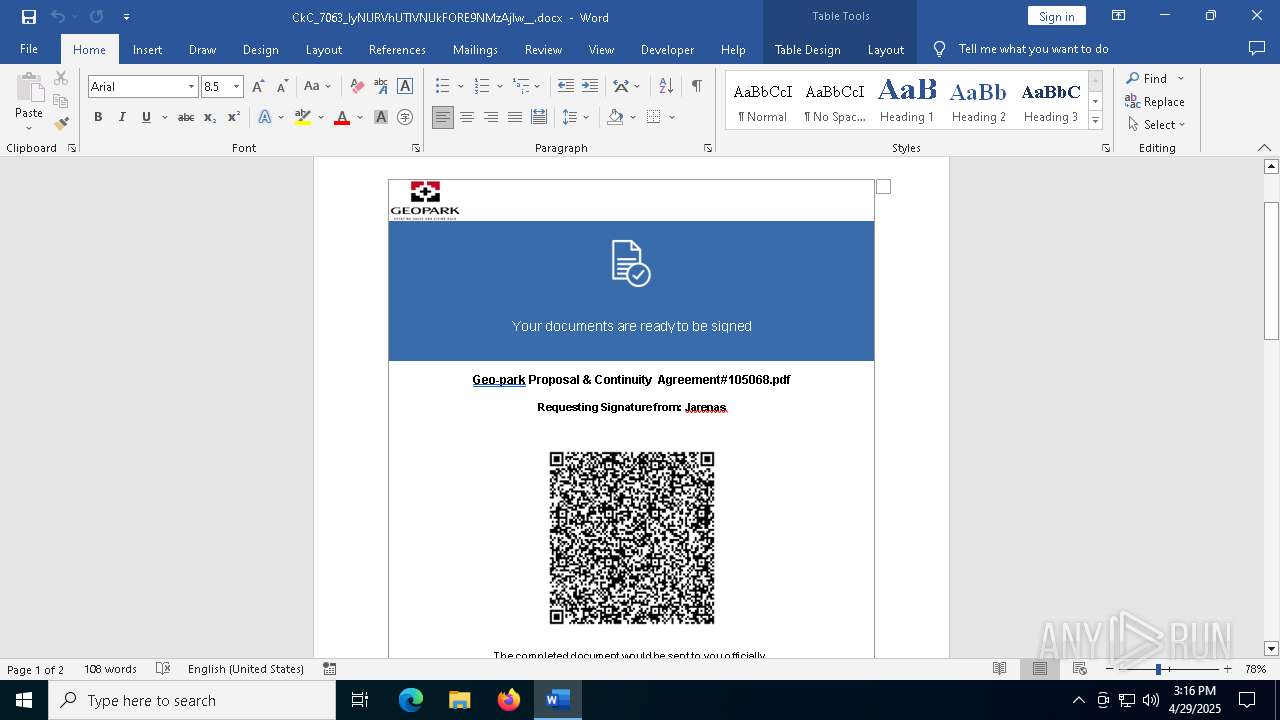Sort the selected text alphabetically
The height and width of the screenshot is (720, 1280).
pos(666,87)
